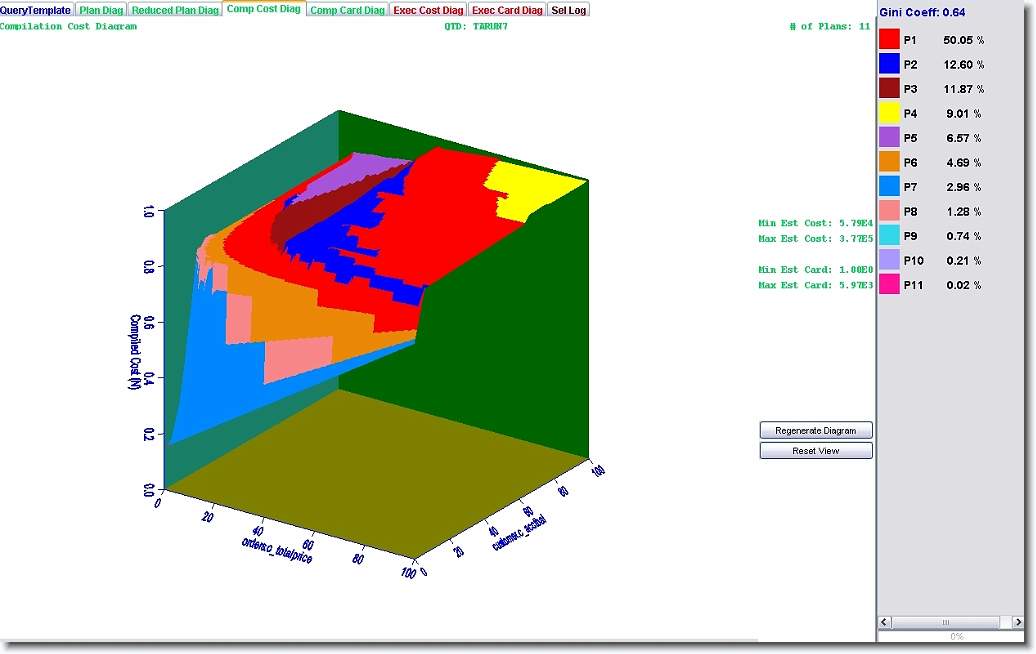Switch to the Plan Diag tab
Screen dimensions: 1036x654
[101, 10]
